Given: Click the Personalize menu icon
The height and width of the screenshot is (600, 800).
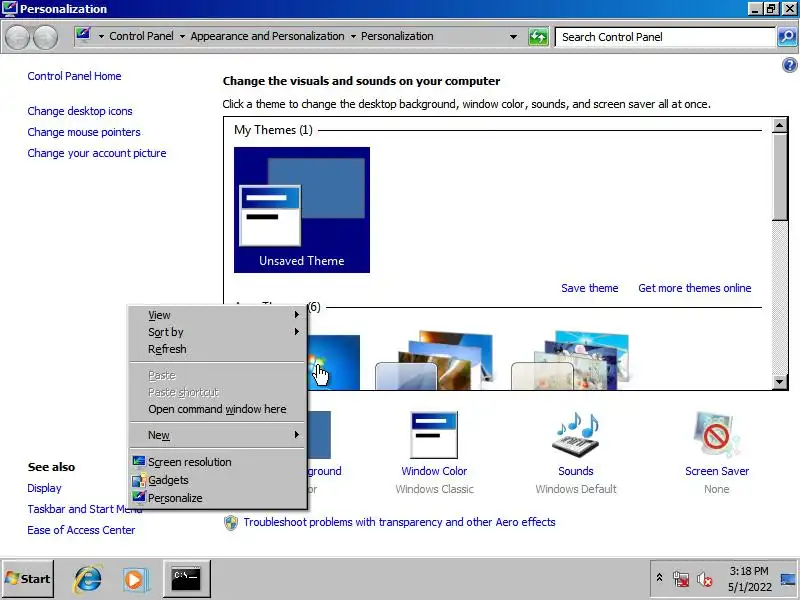Looking at the screenshot, I should pos(138,497).
